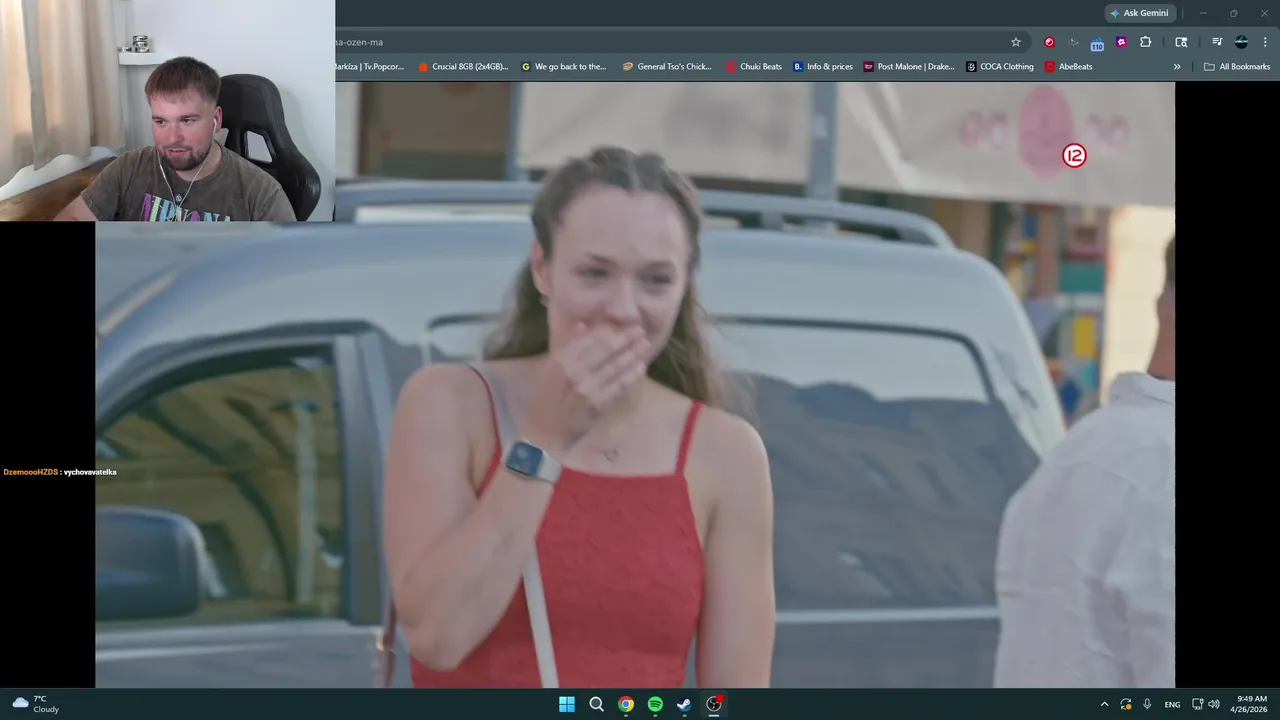Open Windows Search from taskbar
This screenshot has height=720, width=1280.
[x=596, y=704]
